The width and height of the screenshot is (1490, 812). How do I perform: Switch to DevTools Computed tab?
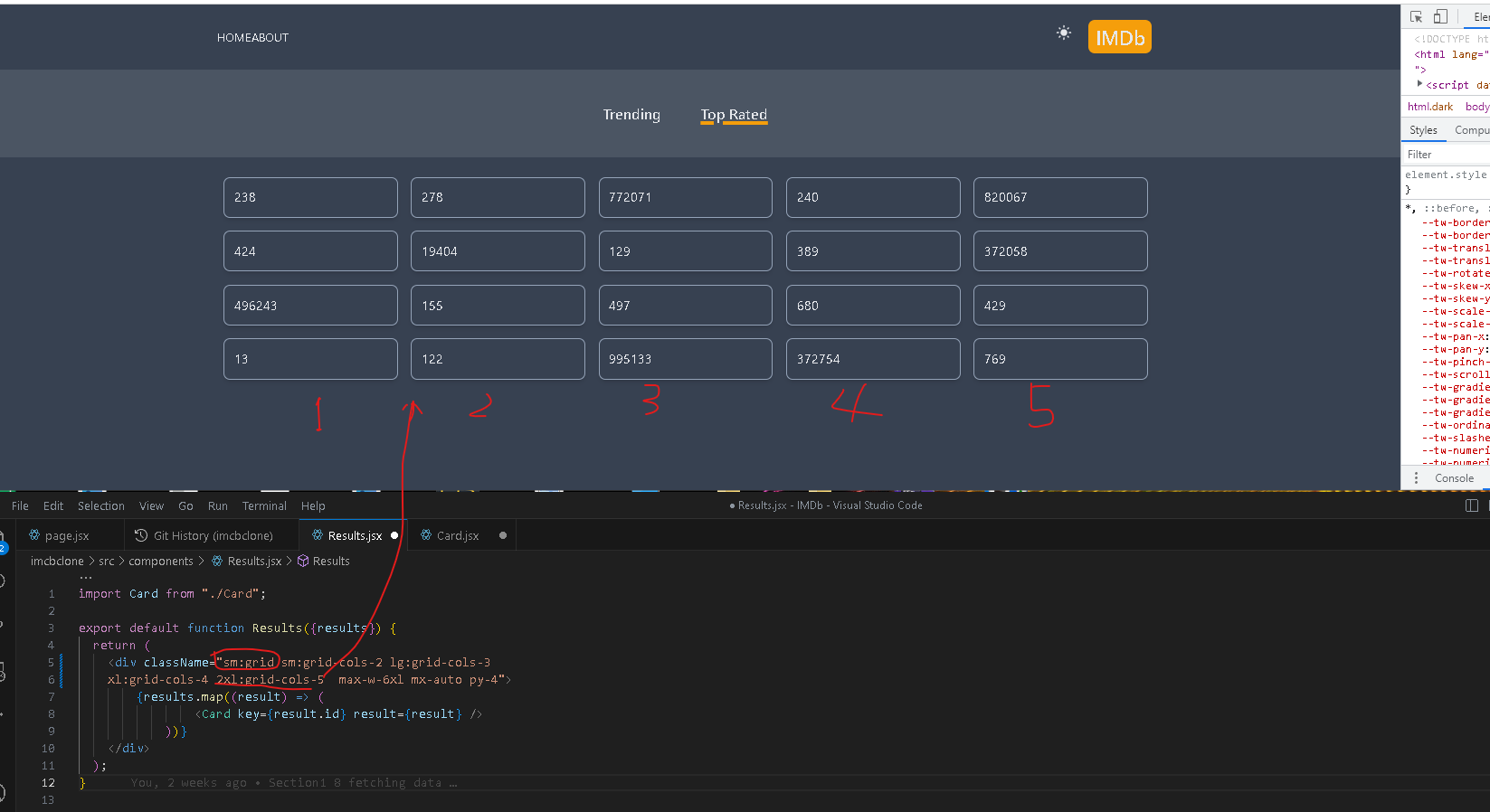tap(1471, 130)
